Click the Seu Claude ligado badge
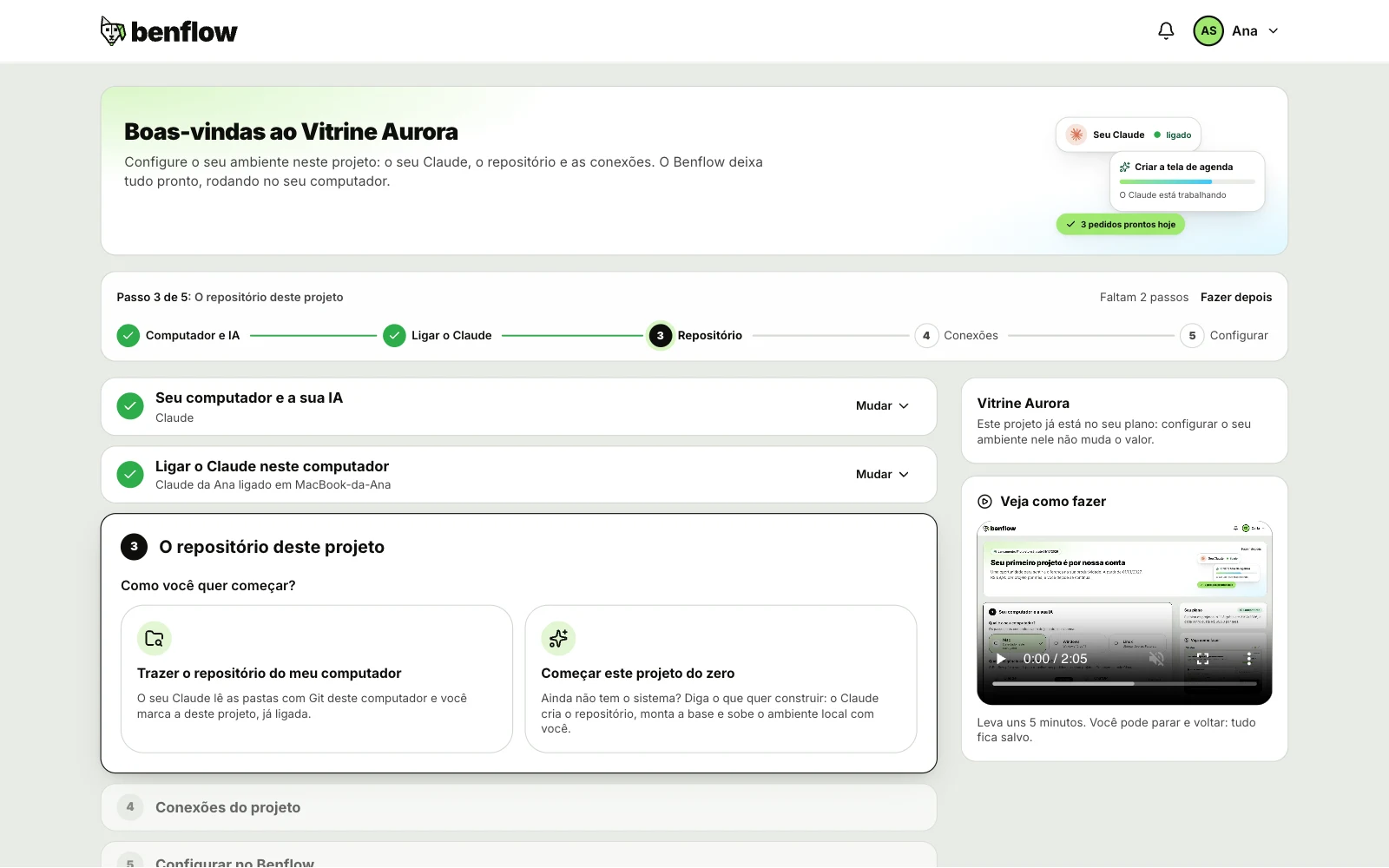Screen dimensions: 1389x868 [1129, 135]
